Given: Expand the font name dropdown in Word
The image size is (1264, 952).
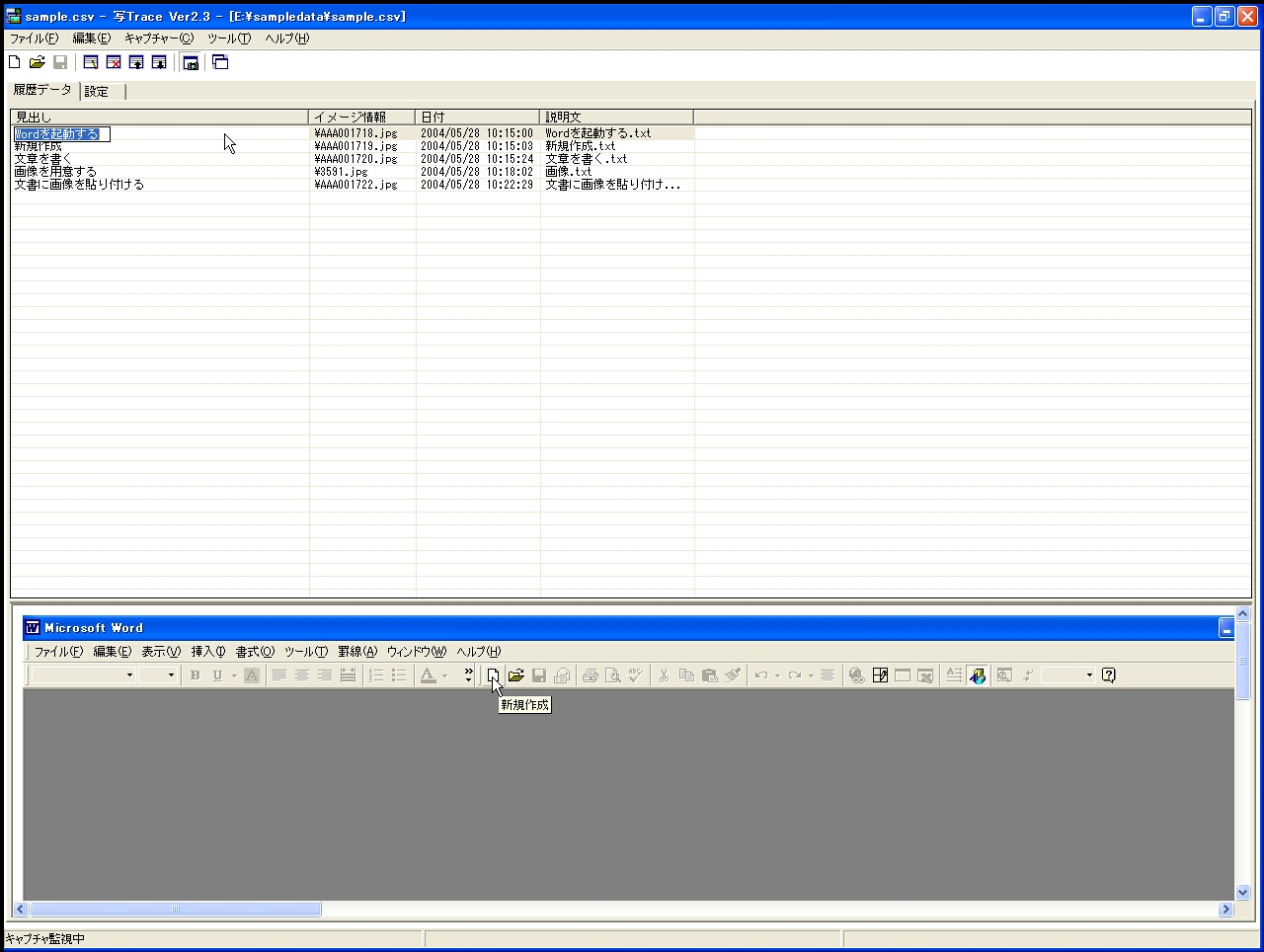Looking at the screenshot, I should [x=129, y=675].
